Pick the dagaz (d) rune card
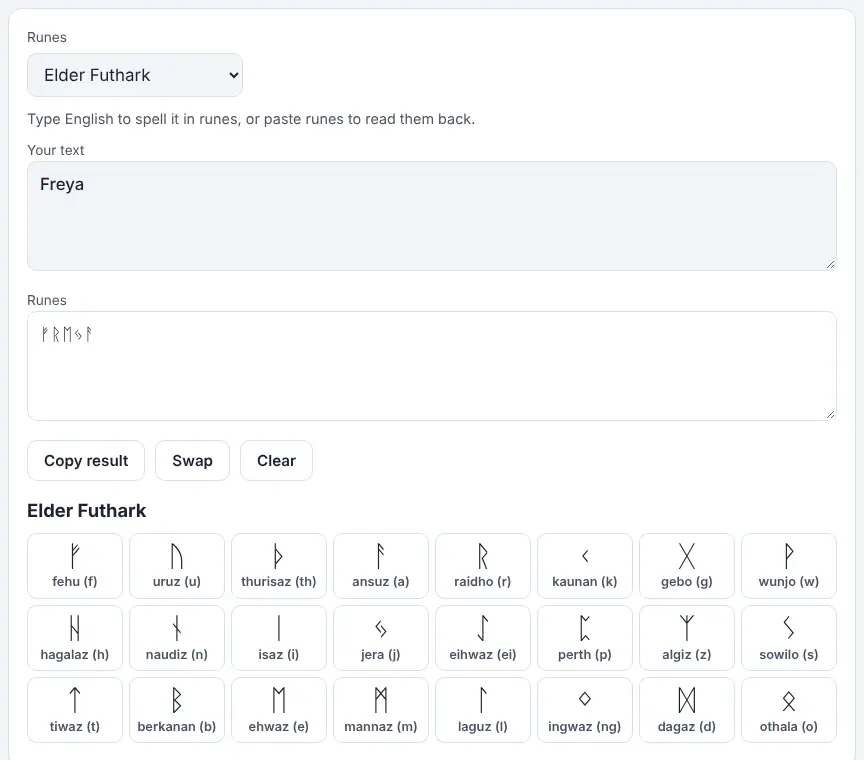The height and width of the screenshot is (760, 864). point(687,710)
